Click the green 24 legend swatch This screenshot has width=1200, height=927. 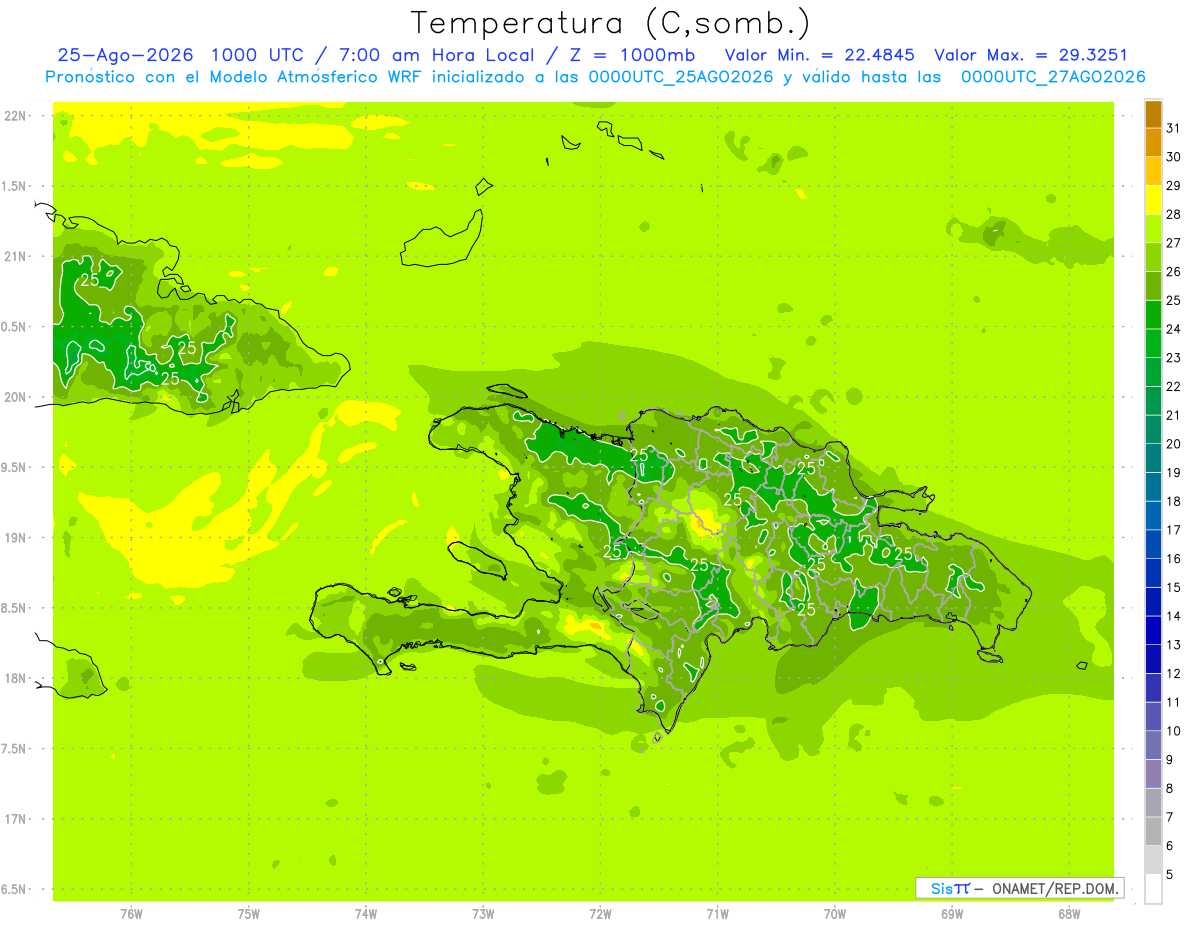tap(1153, 315)
